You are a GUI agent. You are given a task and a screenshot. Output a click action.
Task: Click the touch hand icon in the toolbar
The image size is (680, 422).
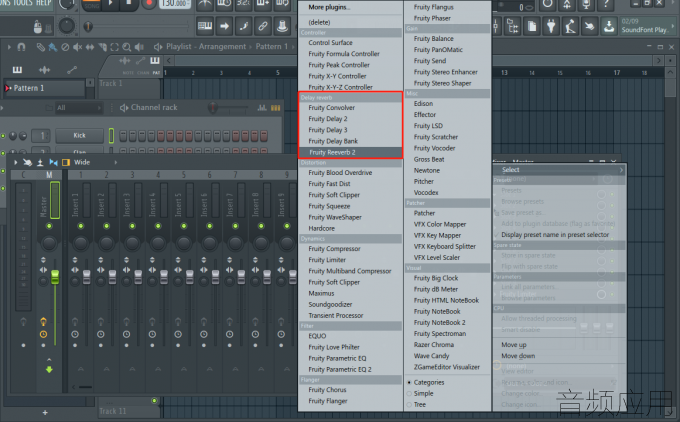(x=589, y=26)
